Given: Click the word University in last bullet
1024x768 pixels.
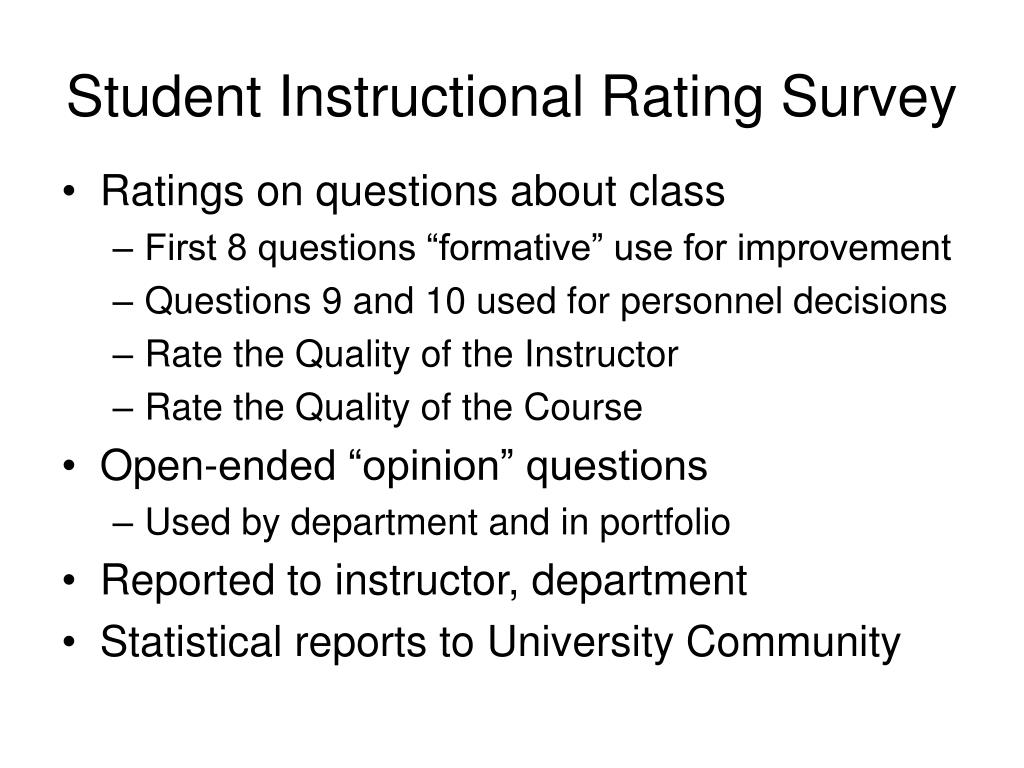Looking at the screenshot, I should point(579,643).
